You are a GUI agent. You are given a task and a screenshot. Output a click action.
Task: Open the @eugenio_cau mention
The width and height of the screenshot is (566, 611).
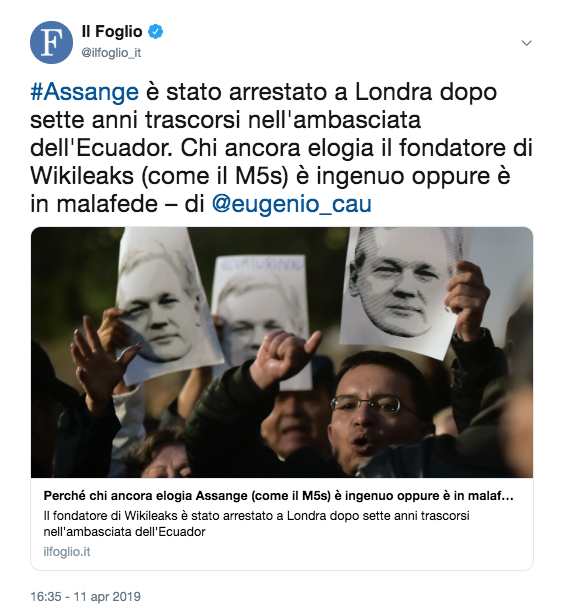click(291, 205)
